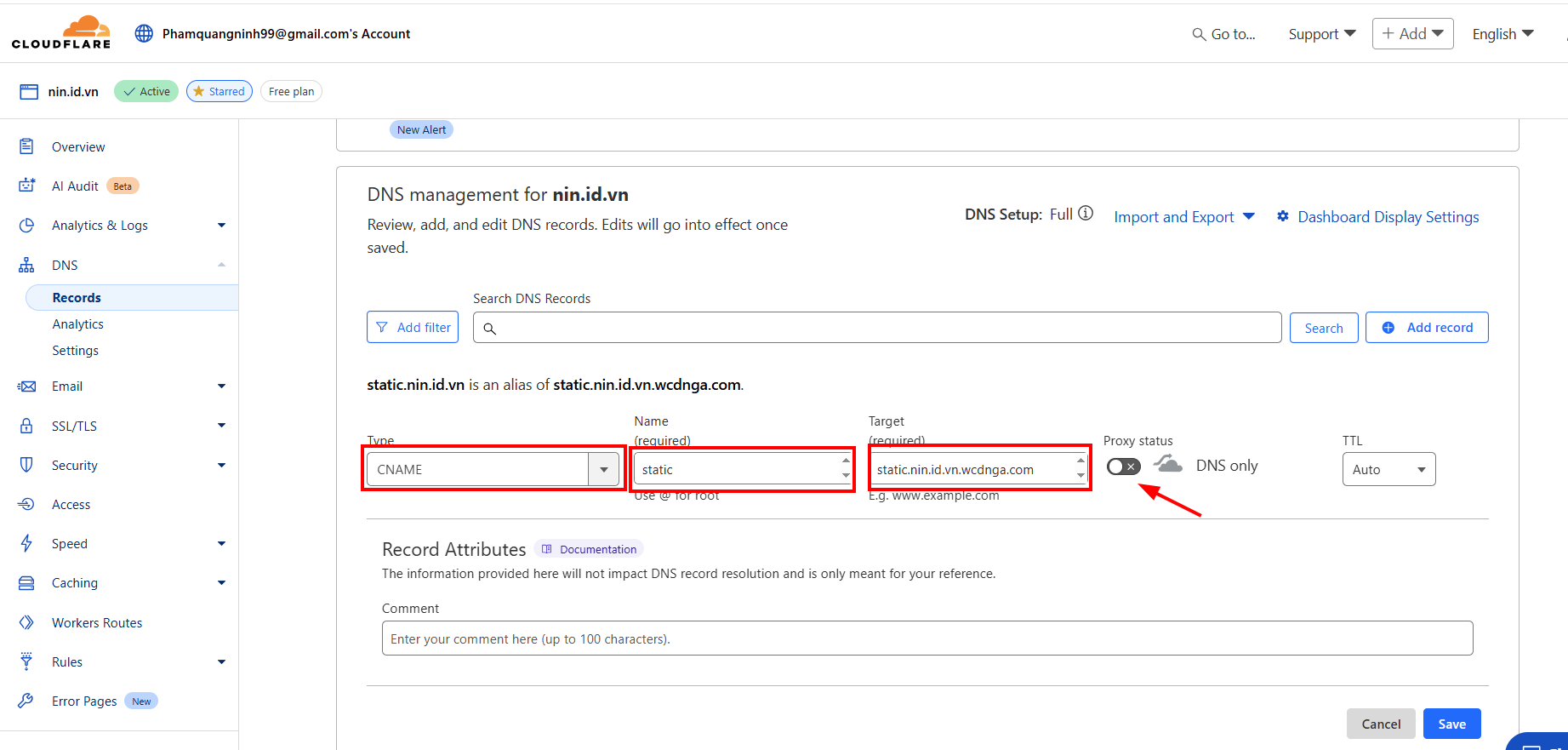
Task: Click the Save button
Action: tap(1451, 724)
